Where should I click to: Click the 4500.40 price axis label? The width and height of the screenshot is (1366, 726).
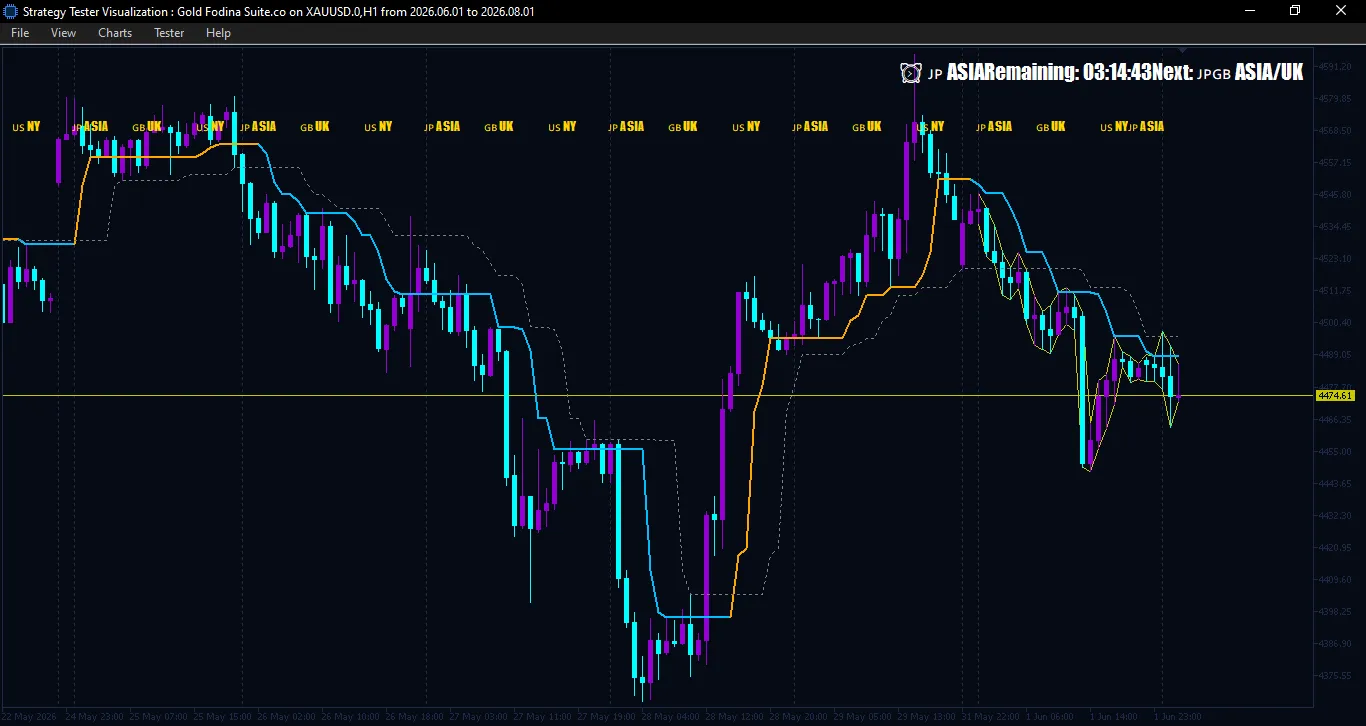1335,322
